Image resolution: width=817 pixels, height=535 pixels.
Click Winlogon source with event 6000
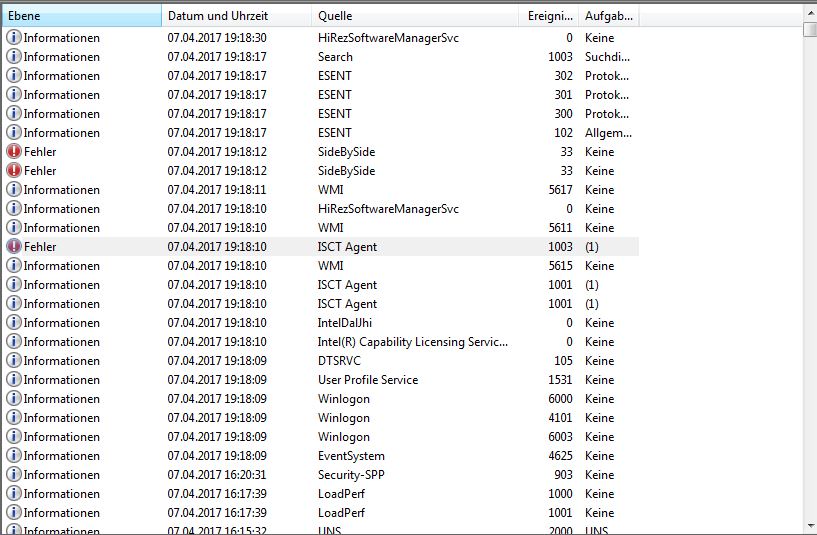point(344,399)
